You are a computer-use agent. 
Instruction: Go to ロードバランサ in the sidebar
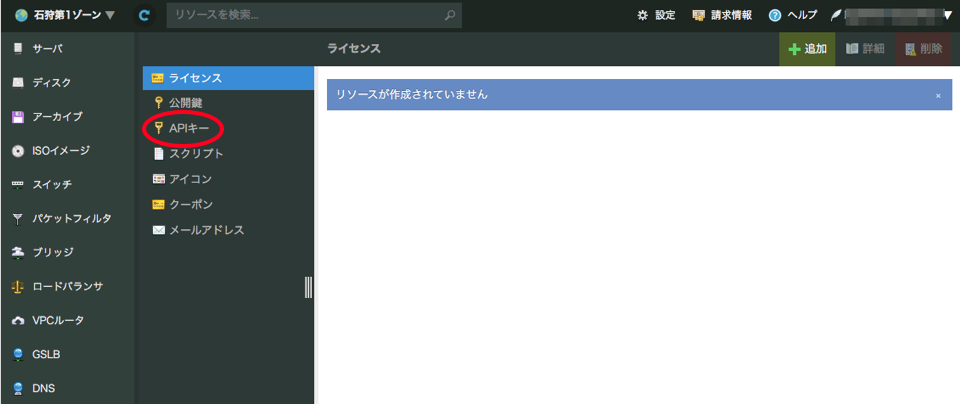[x=67, y=286]
